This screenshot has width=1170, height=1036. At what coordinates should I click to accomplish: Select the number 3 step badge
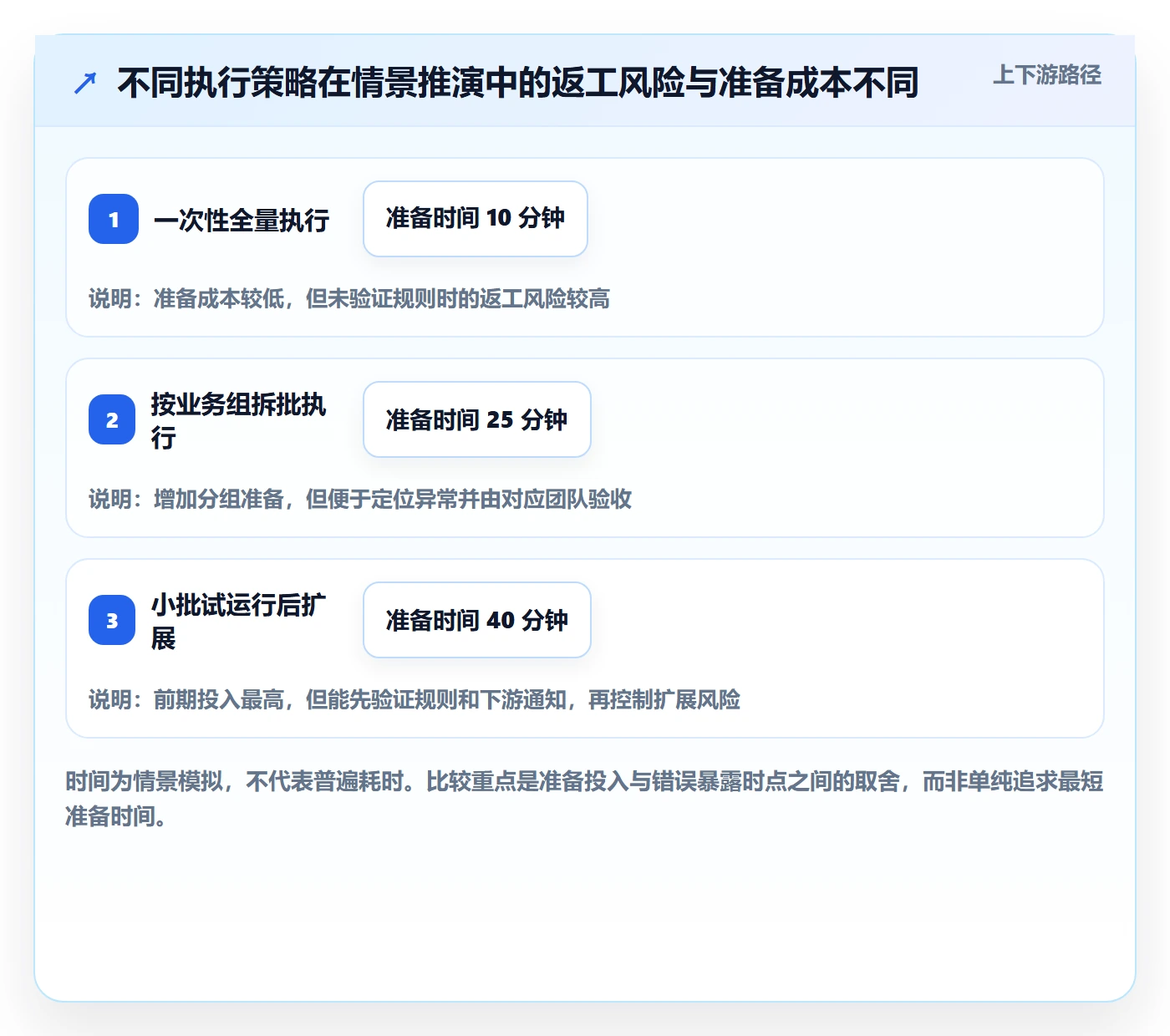[112, 620]
